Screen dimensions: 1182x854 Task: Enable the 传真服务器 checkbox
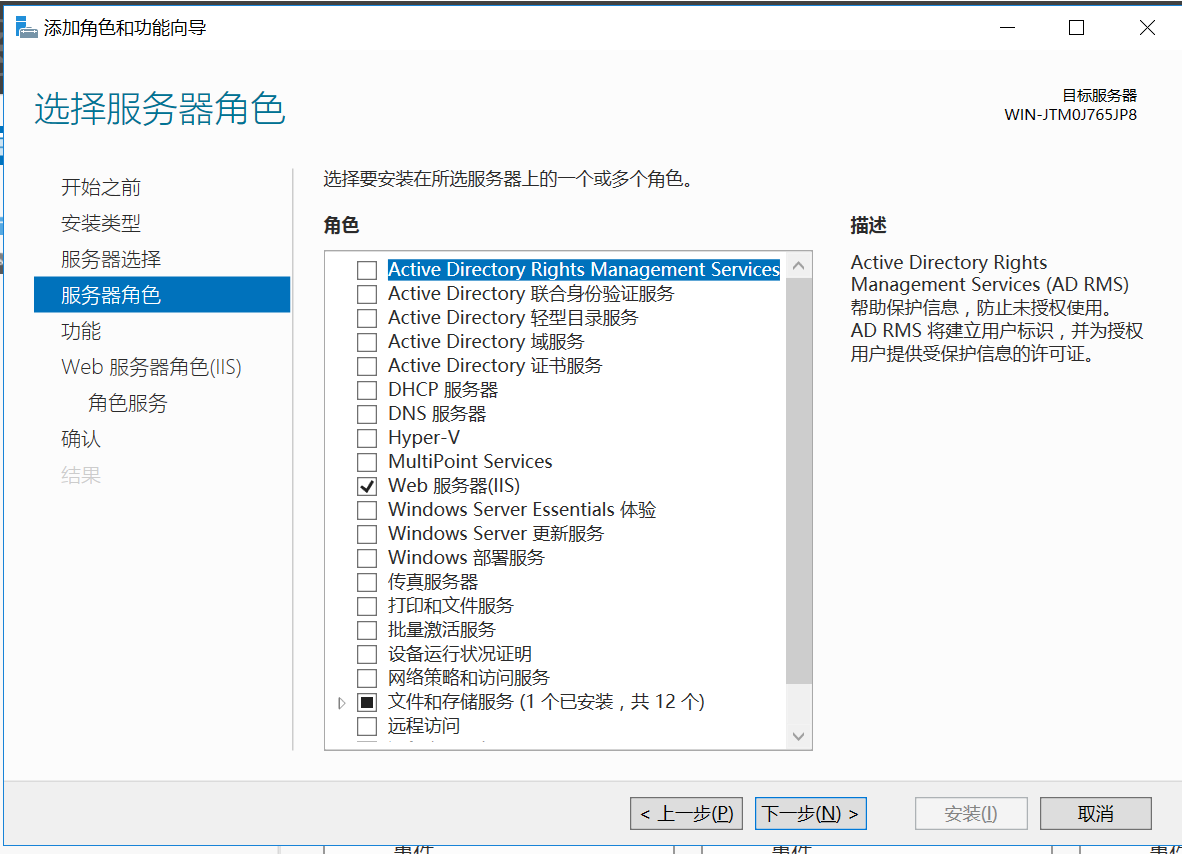coord(367,583)
